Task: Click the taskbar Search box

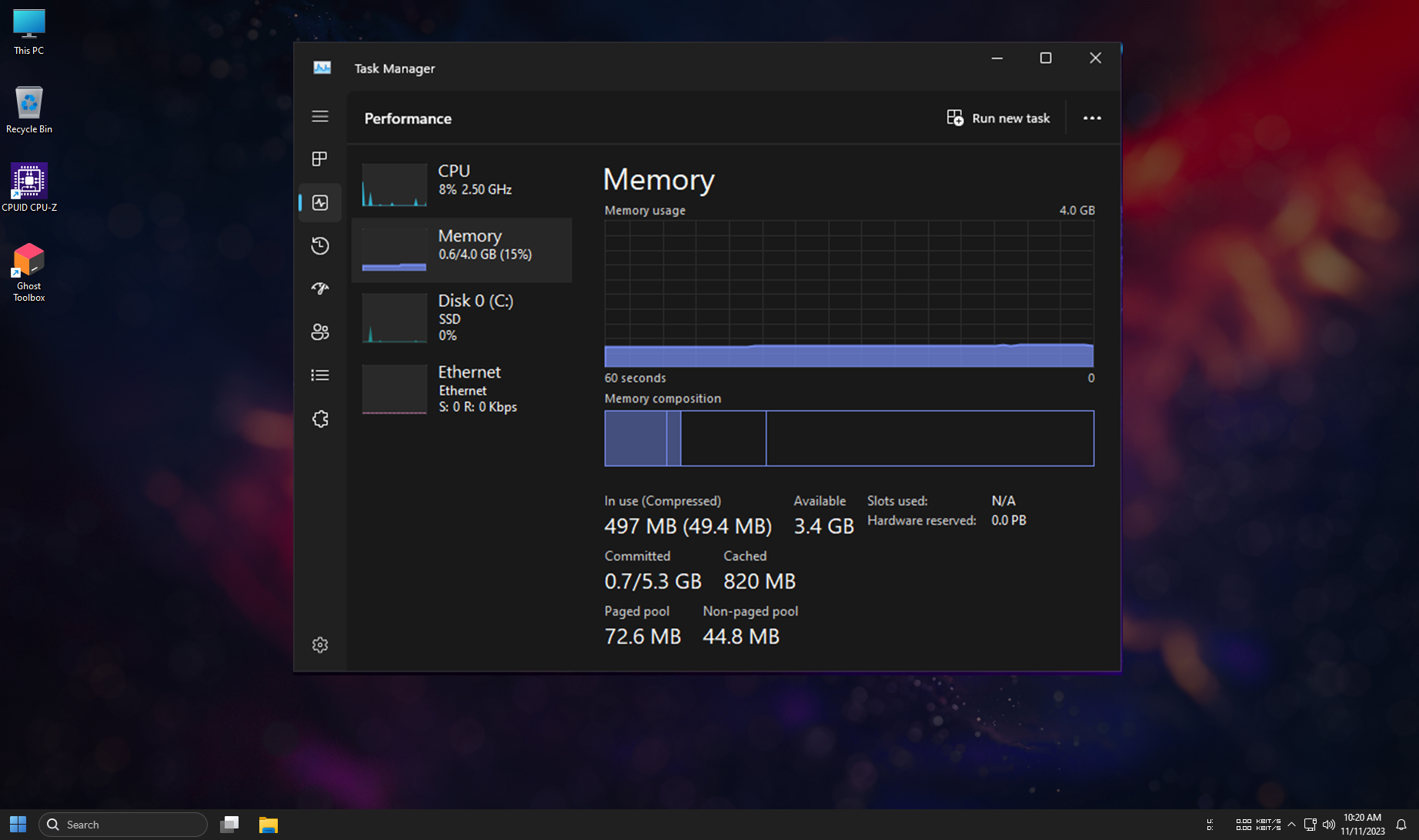Action: coord(123,825)
